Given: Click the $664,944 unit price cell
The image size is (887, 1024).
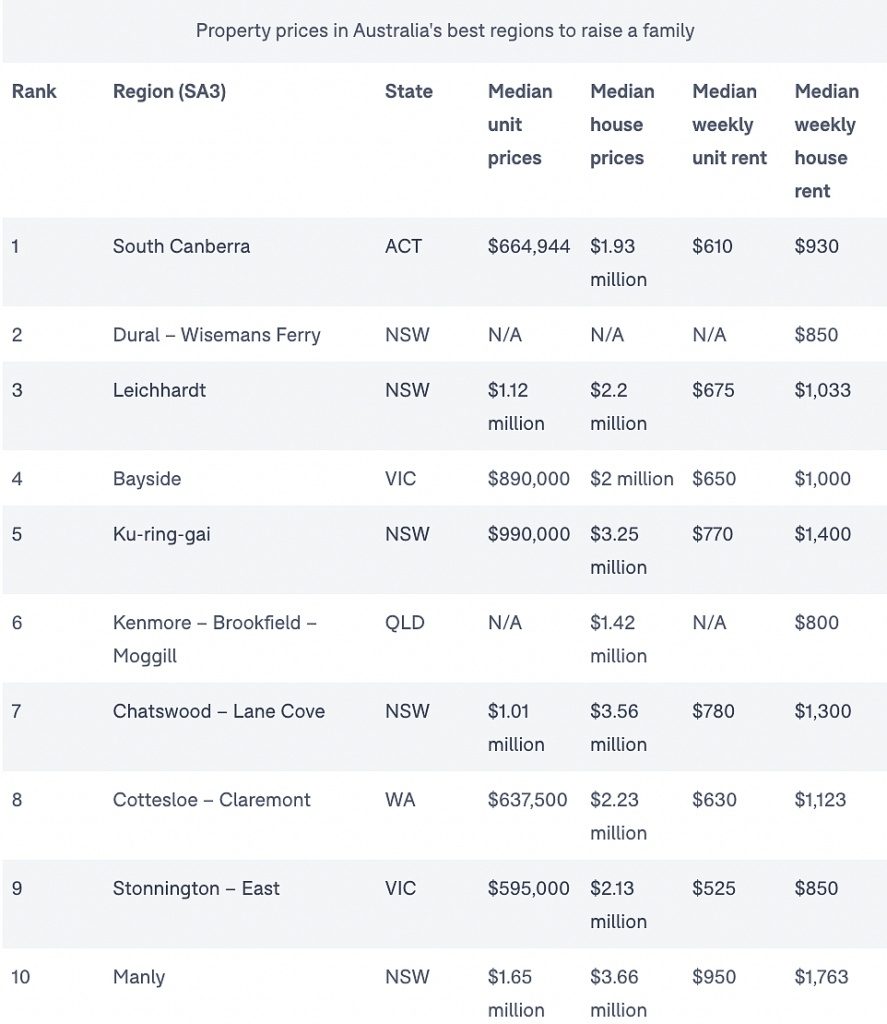Looking at the screenshot, I should (x=528, y=246).
